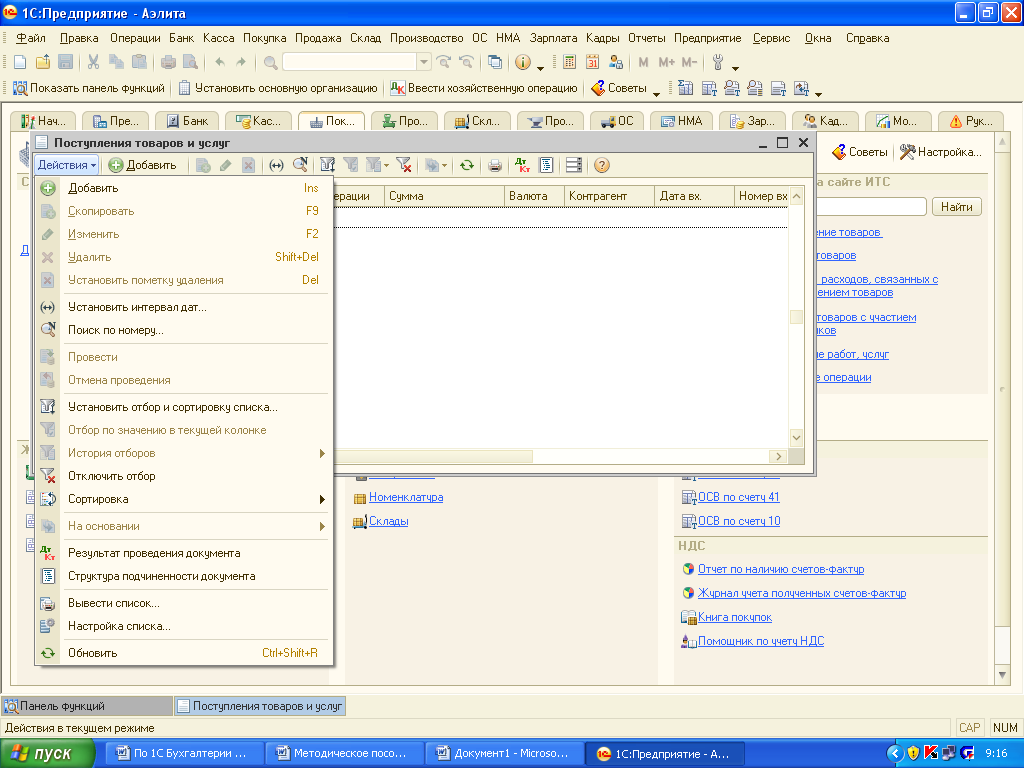Click the New document icon
The image size is (1024, 768).
tap(20, 62)
